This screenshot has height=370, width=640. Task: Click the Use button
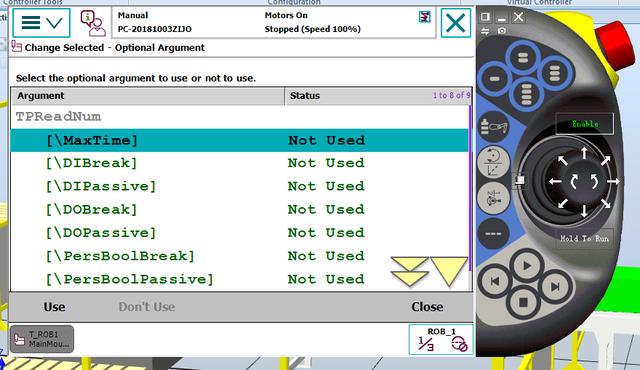click(54, 307)
